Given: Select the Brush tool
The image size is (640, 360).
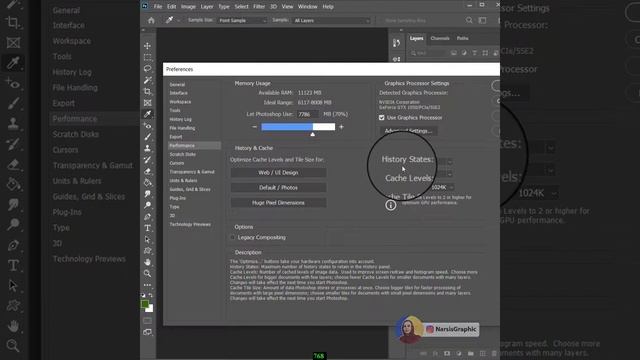Looking at the screenshot, I should click(147, 137).
